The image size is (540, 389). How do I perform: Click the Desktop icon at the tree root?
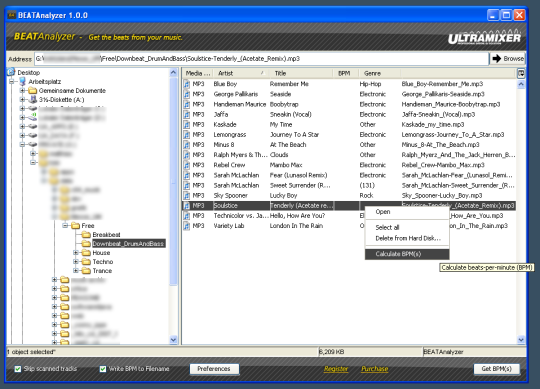11,72
